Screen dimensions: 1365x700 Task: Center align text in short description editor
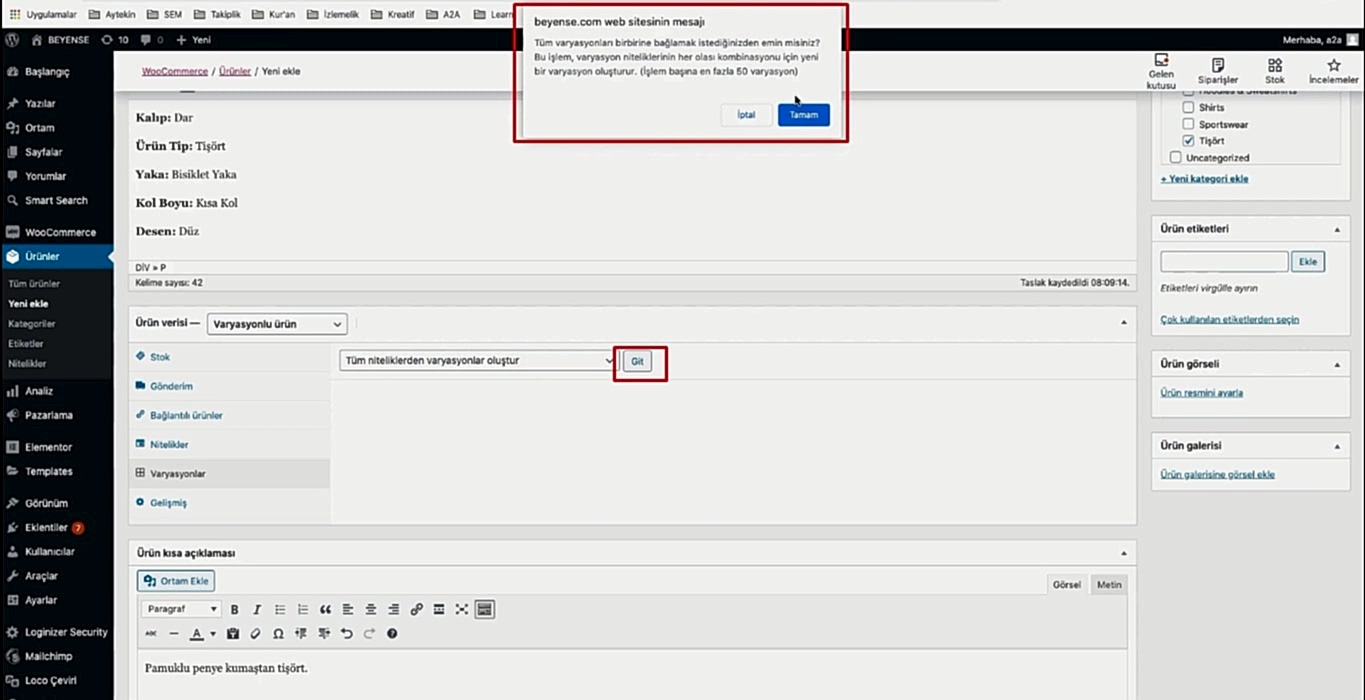pyautogui.click(x=371, y=609)
